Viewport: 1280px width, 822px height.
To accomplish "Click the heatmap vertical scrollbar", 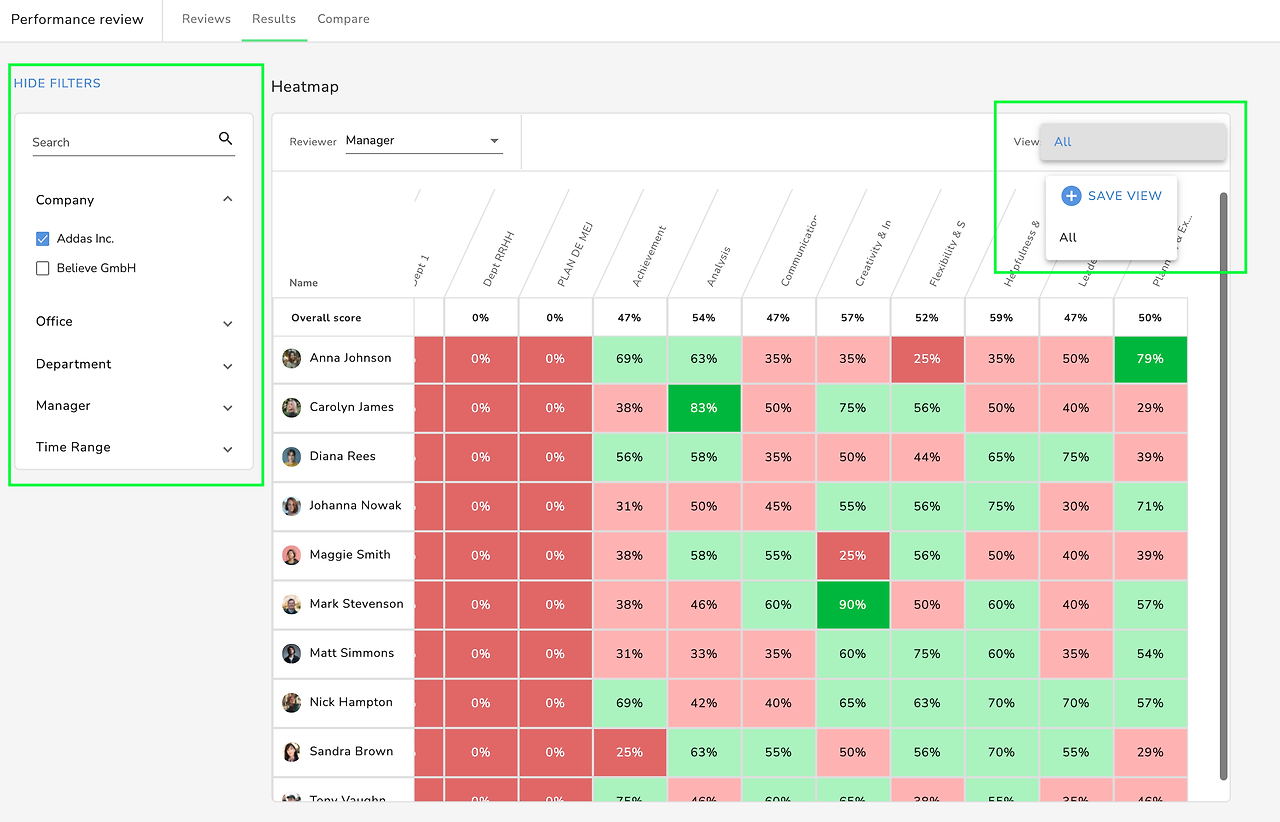I will [1224, 487].
